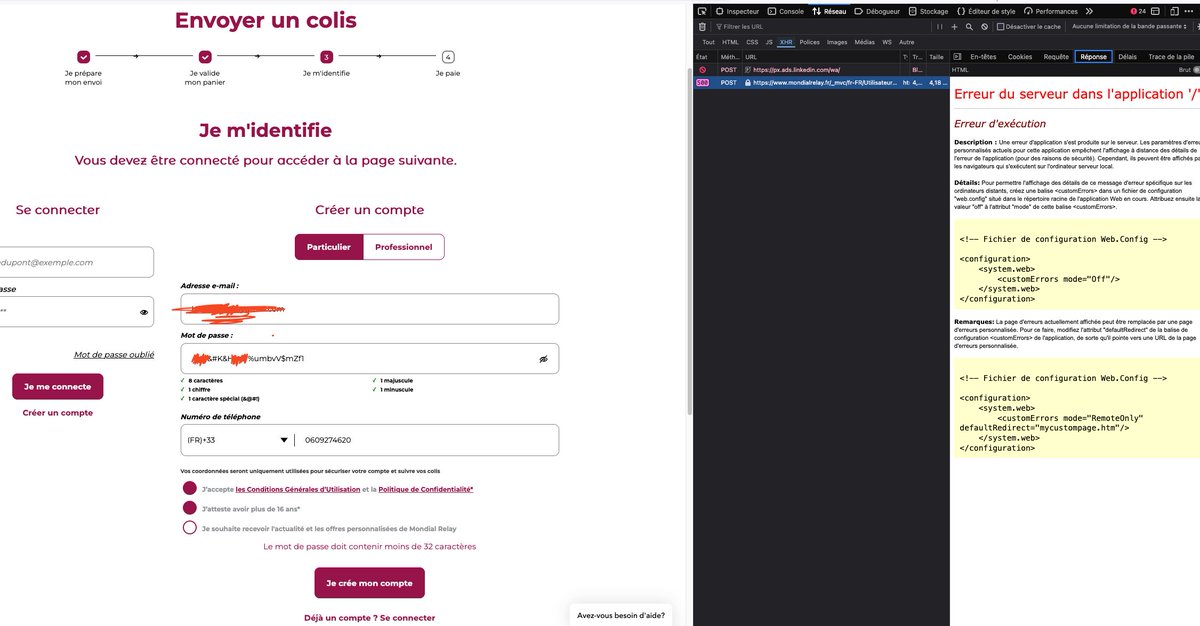
Task: Uncheck J'atteste avoir plus de 16 ans
Action: click(190, 508)
